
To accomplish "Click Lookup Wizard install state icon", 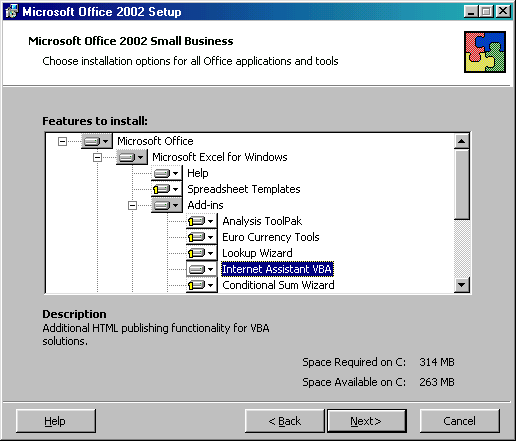I will tap(201, 253).
